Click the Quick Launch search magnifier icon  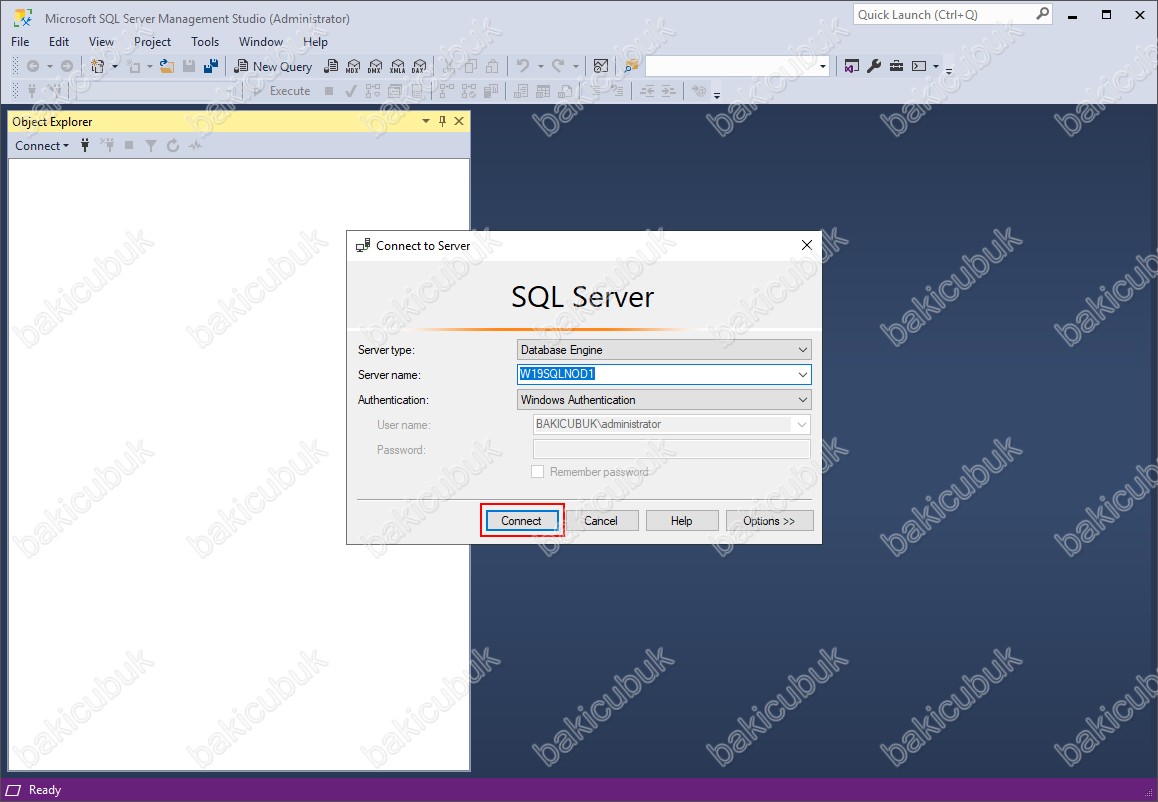pyautogui.click(x=1042, y=14)
